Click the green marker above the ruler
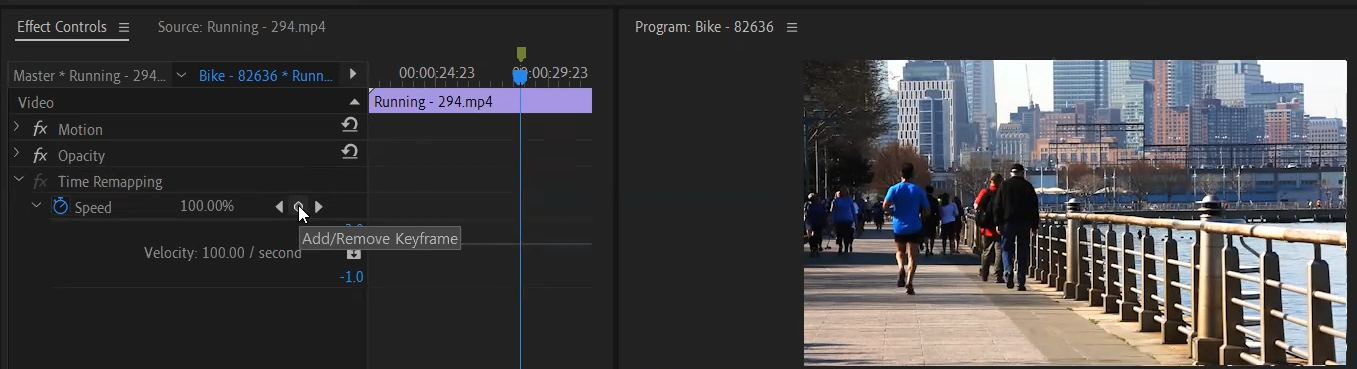 (521, 53)
